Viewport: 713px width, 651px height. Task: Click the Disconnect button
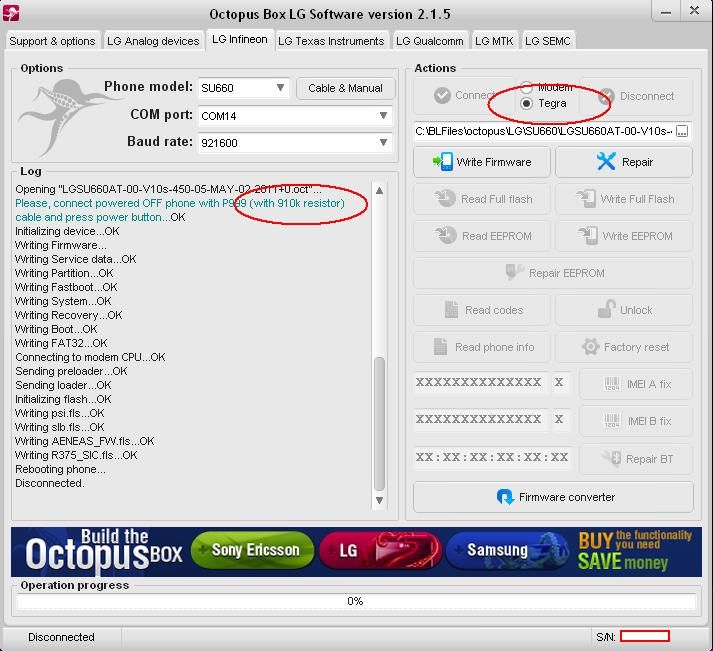(x=636, y=96)
